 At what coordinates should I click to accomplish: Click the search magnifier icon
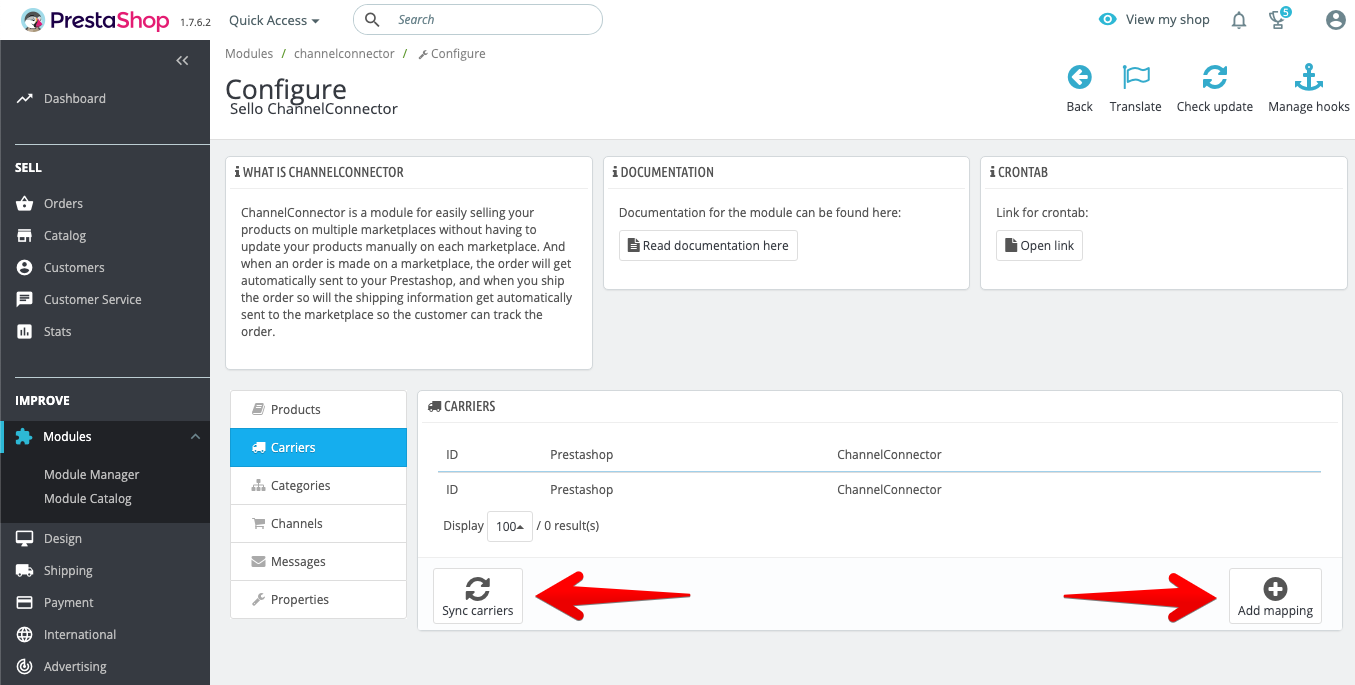click(372, 20)
